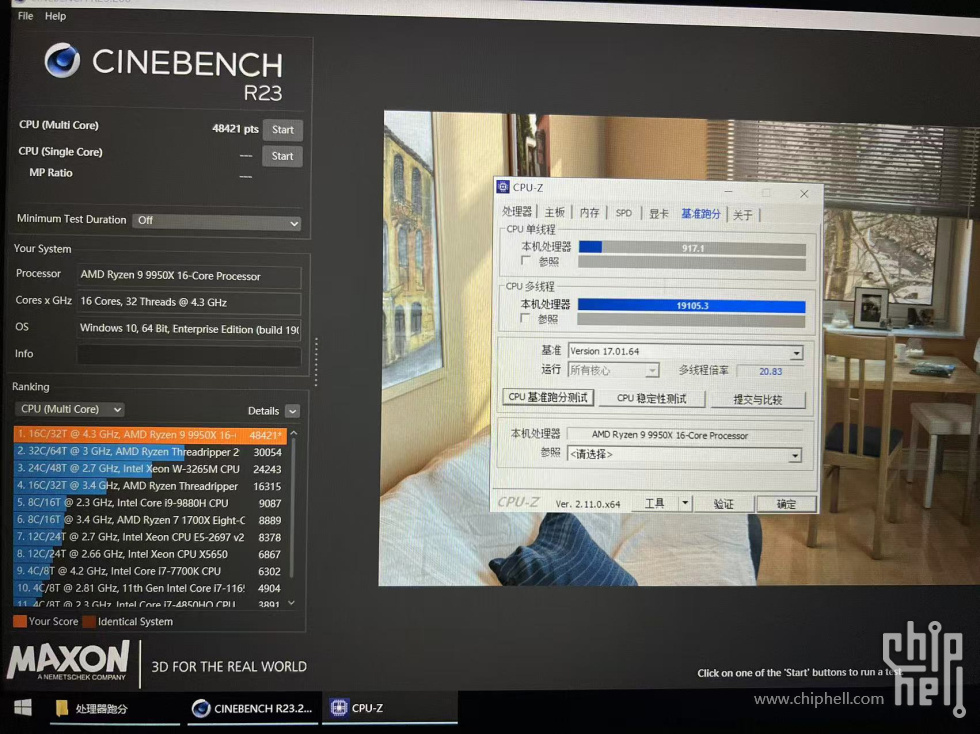
Task: Select the Ryzen 9 9950X ranking row
Action: [150, 435]
